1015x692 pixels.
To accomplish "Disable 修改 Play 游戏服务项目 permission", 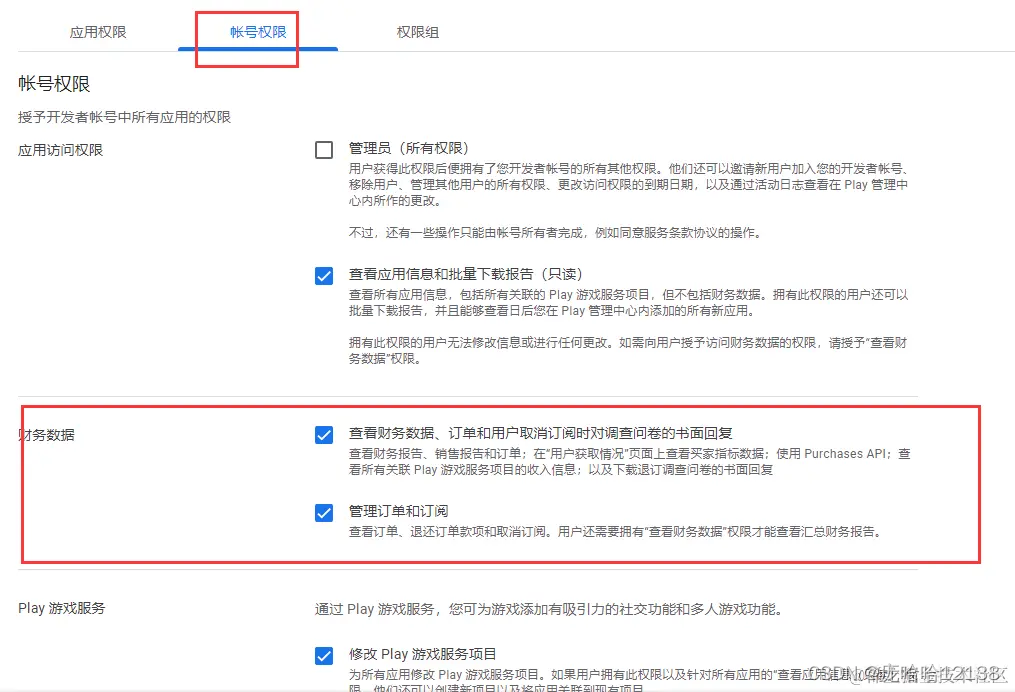I will pos(324,655).
